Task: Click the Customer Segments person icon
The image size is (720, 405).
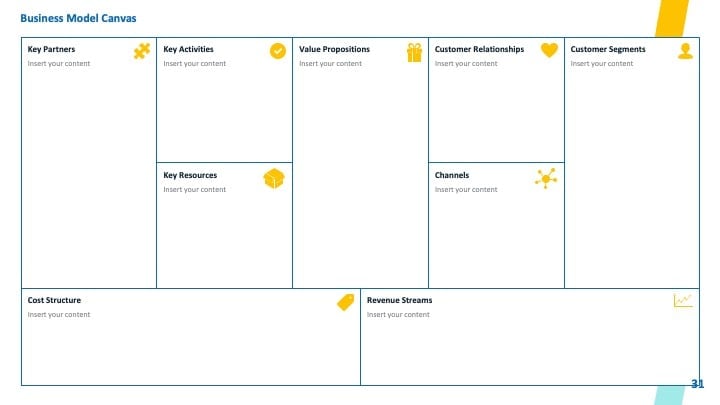Action: [685, 51]
